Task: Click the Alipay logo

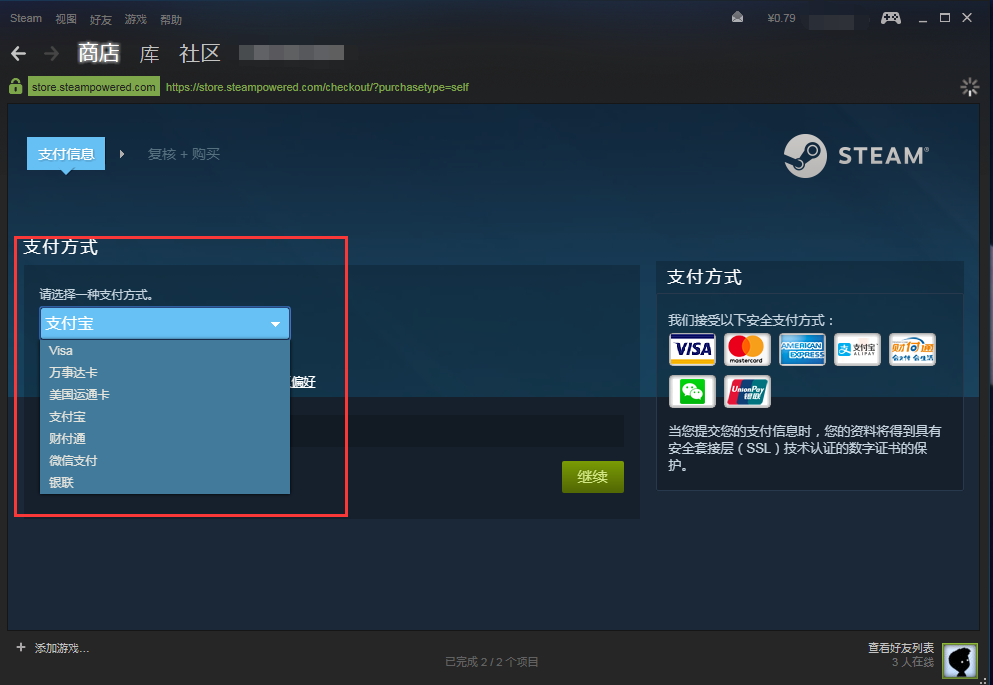Action: tap(857, 349)
